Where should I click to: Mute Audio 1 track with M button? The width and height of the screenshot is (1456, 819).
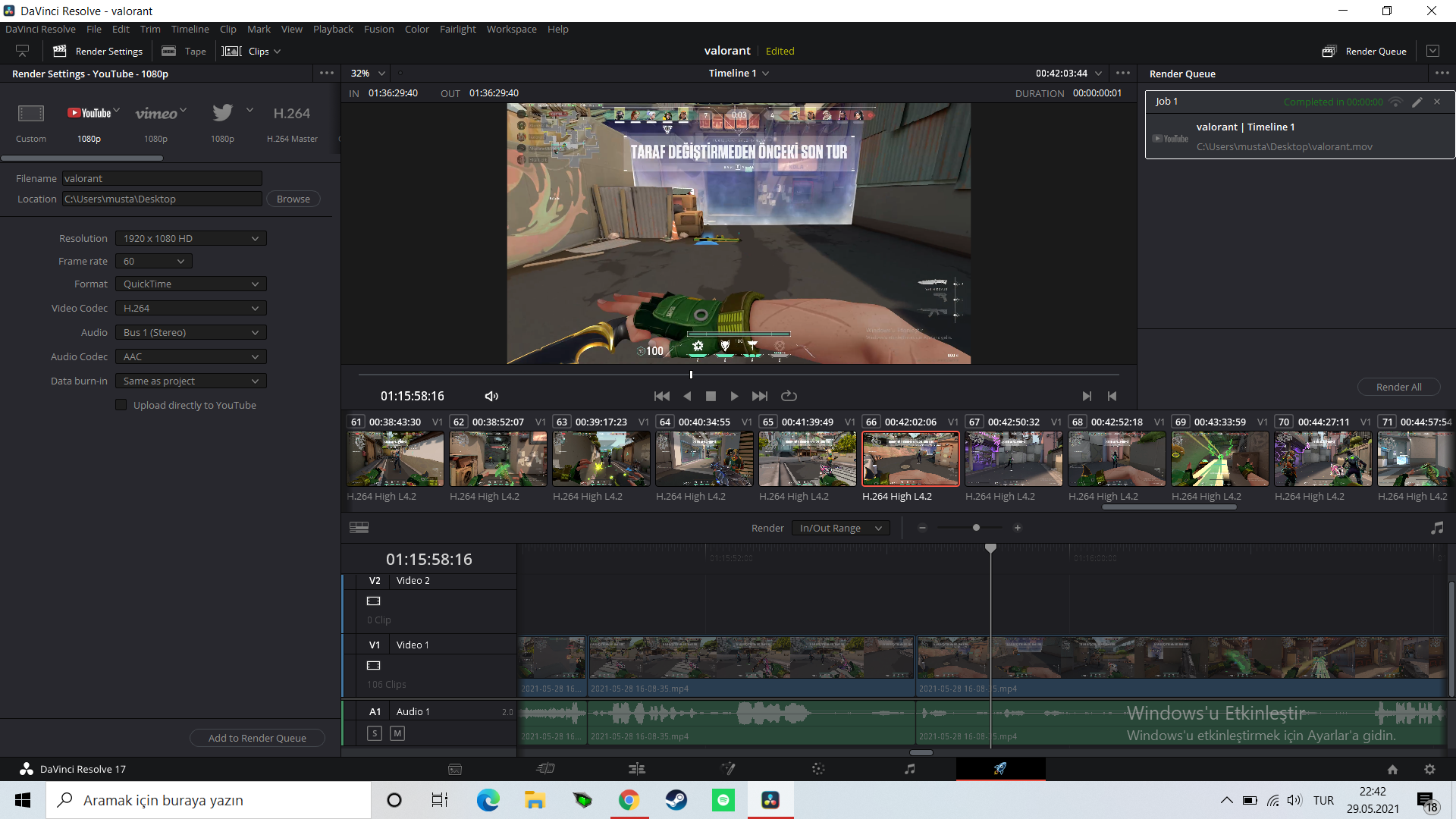pyautogui.click(x=397, y=733)
